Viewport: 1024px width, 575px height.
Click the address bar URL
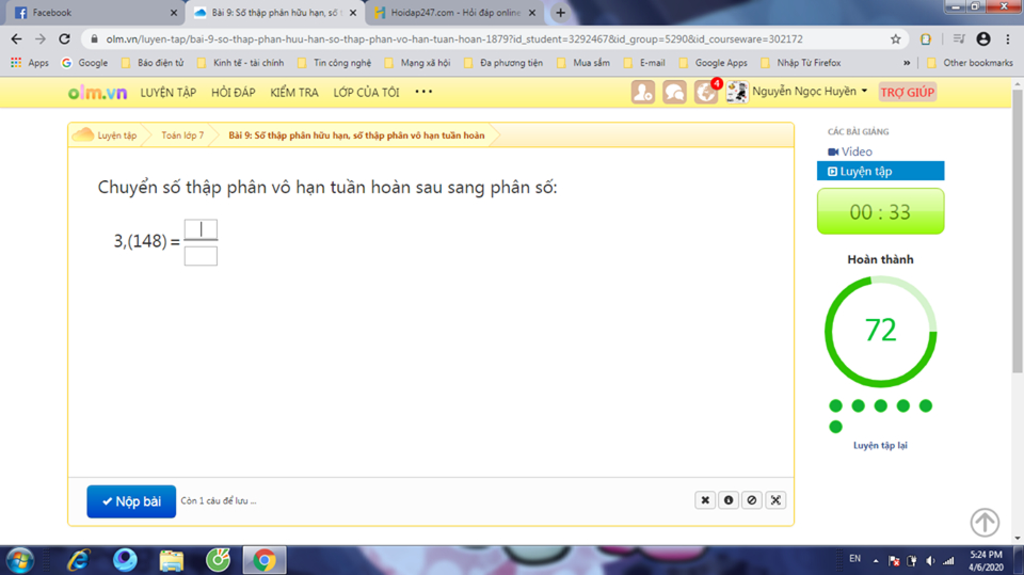[454, 39]
